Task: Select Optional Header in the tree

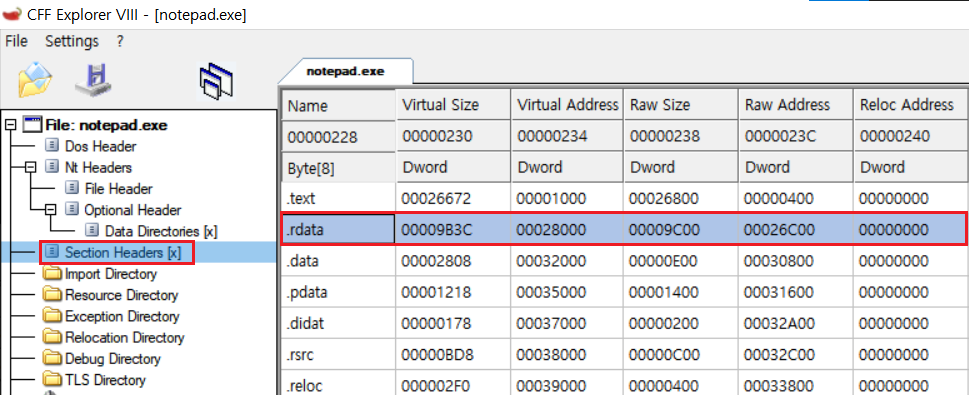Action: click(x=133, y=210)
